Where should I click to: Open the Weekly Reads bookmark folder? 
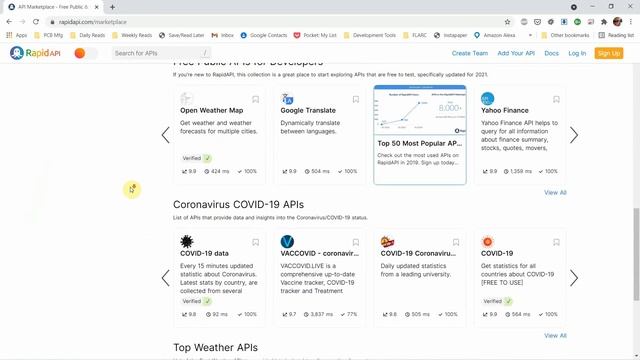coord(132,35)
